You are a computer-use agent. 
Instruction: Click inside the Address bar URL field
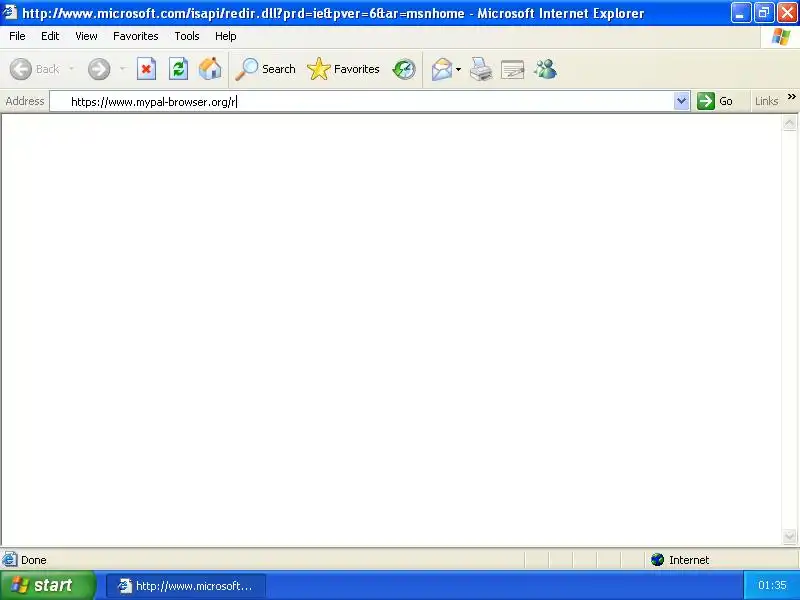(361, 102)
